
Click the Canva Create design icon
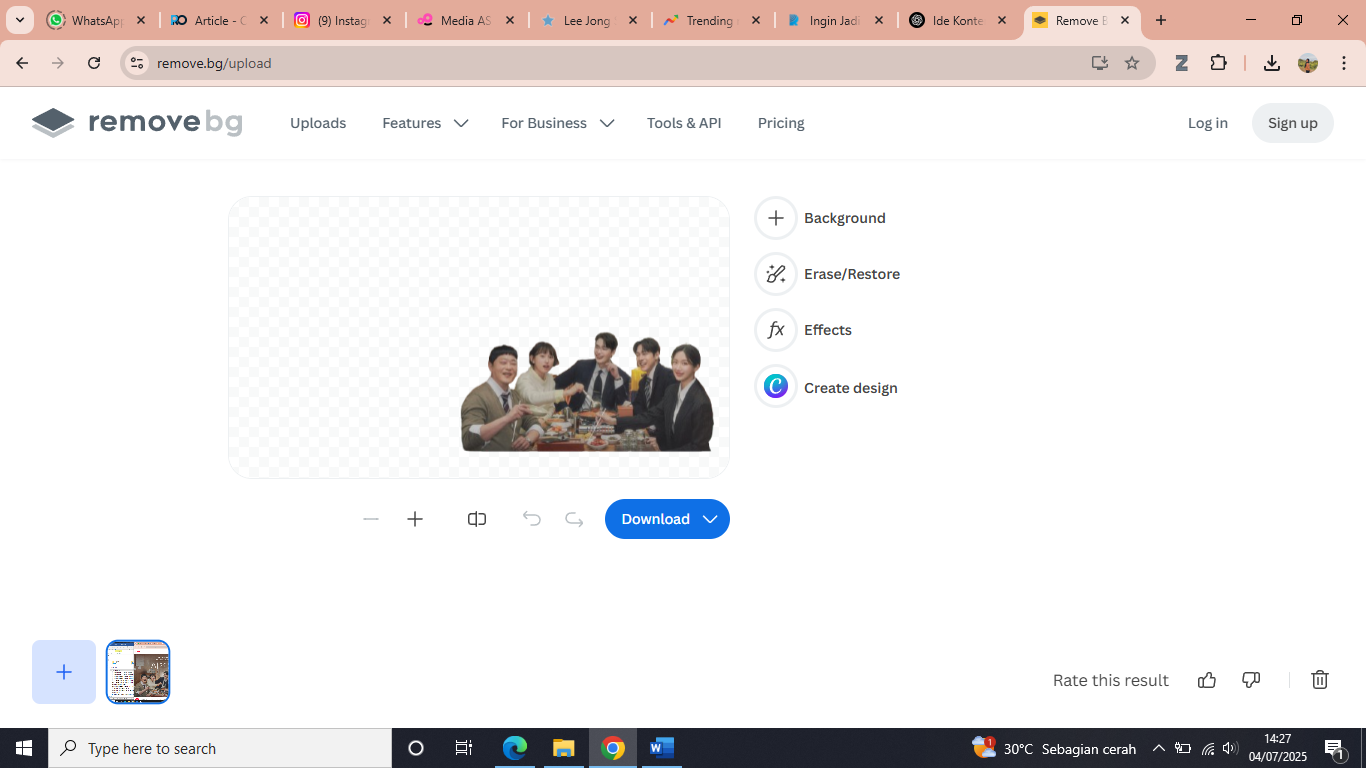pos(776,386)
